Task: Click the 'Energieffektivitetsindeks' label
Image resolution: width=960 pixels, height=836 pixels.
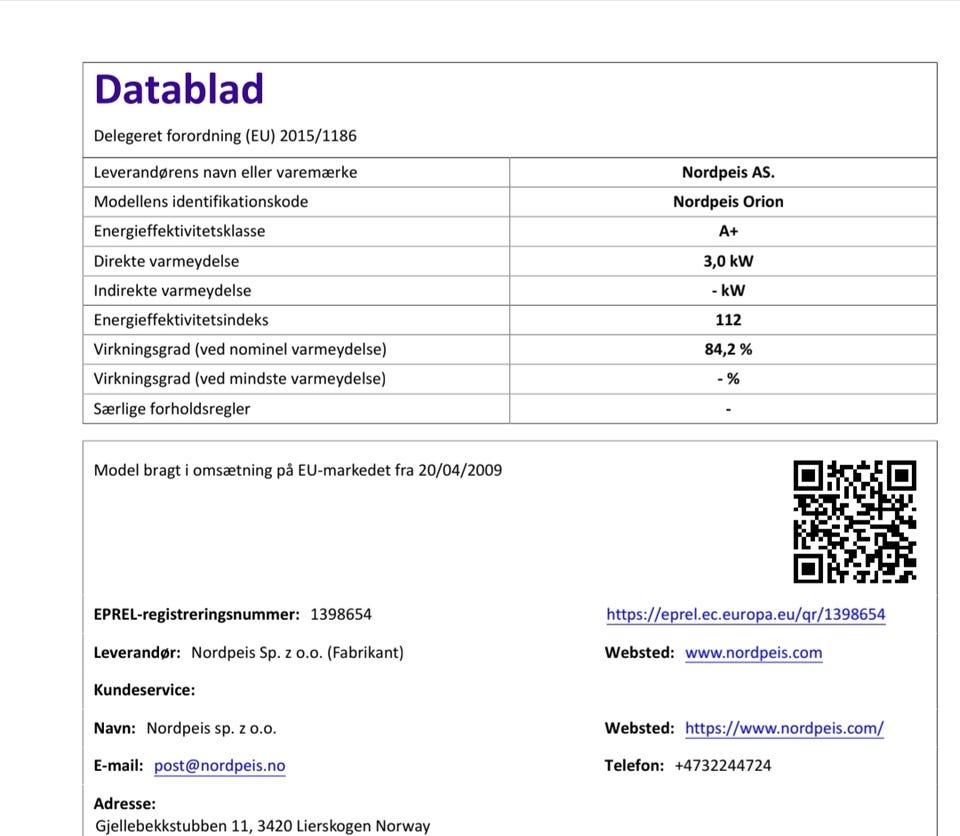Action: [181, 320]
